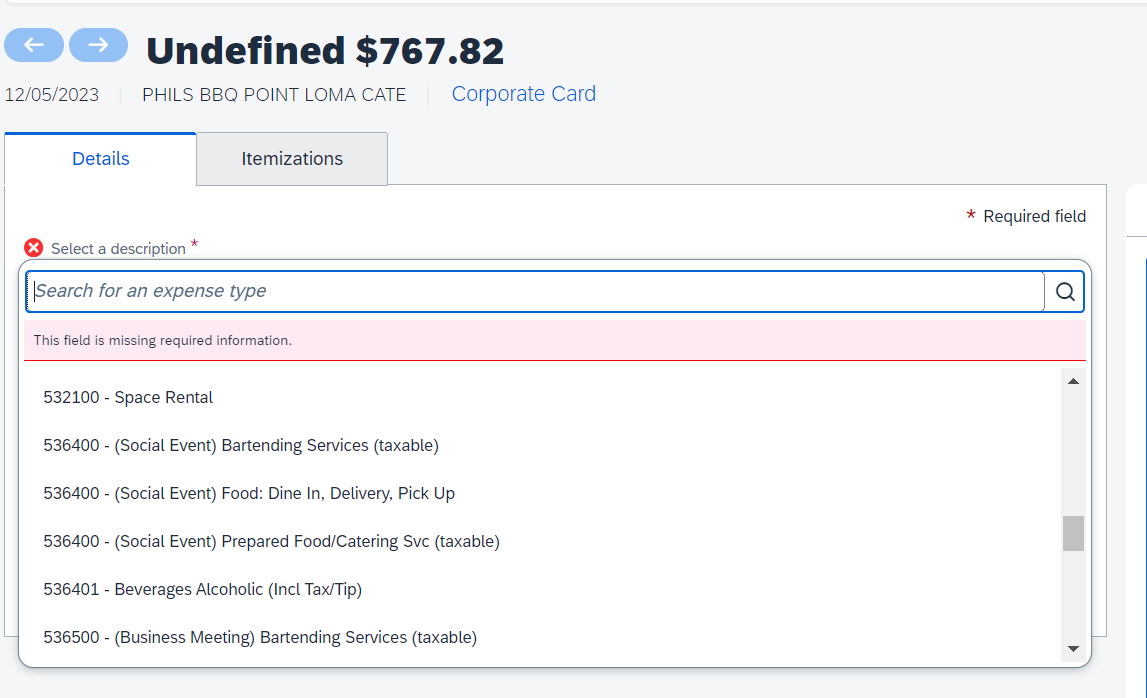
Task: Click the magnifying glass search icon
Action: 1064,291
